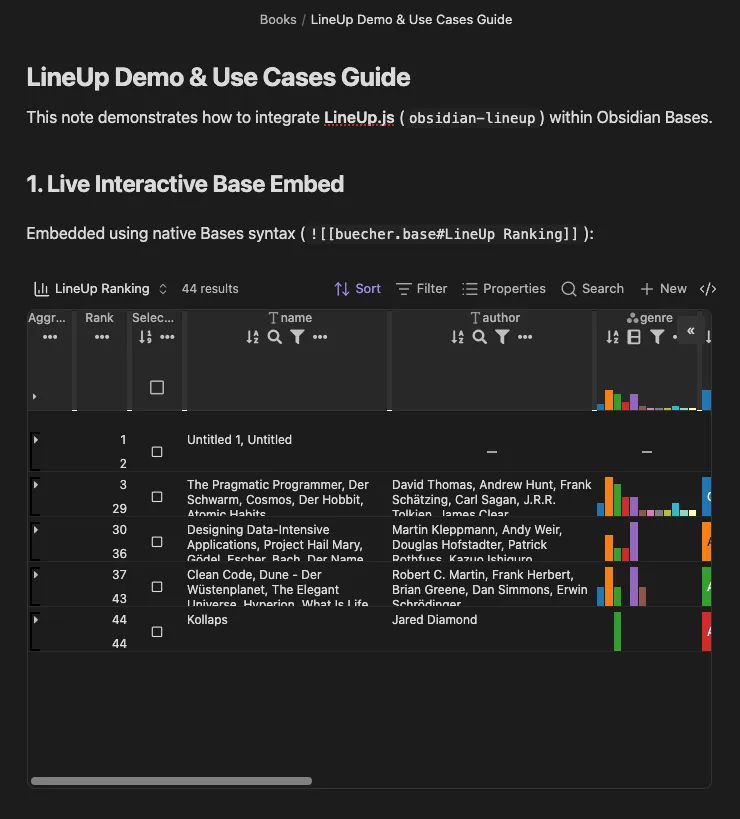Open the LineUp.js link

coord(359,118)
